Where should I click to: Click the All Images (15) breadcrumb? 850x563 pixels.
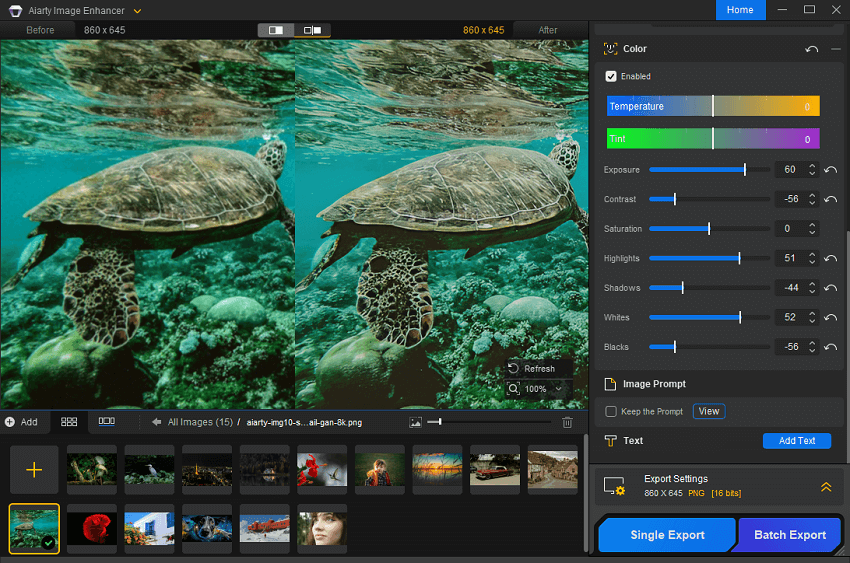pyautogui.click(x=200, y=422)
